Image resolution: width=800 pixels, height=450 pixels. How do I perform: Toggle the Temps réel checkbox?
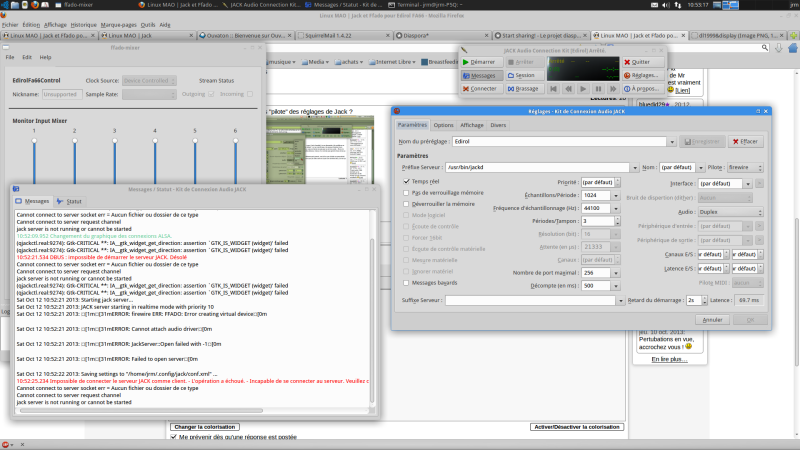pyautogui.click(x=406, y=182)
